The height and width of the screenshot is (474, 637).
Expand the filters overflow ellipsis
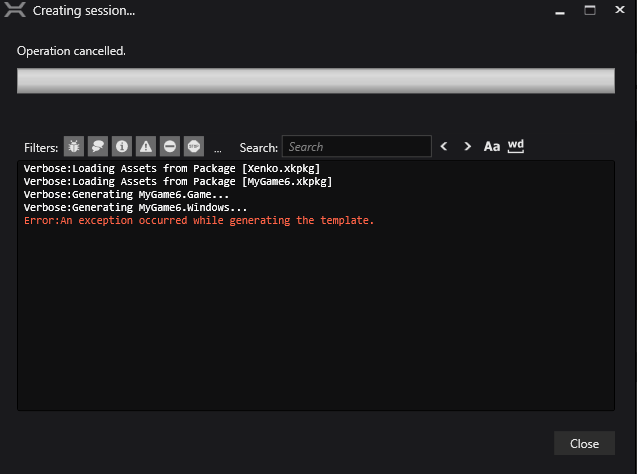218,149
